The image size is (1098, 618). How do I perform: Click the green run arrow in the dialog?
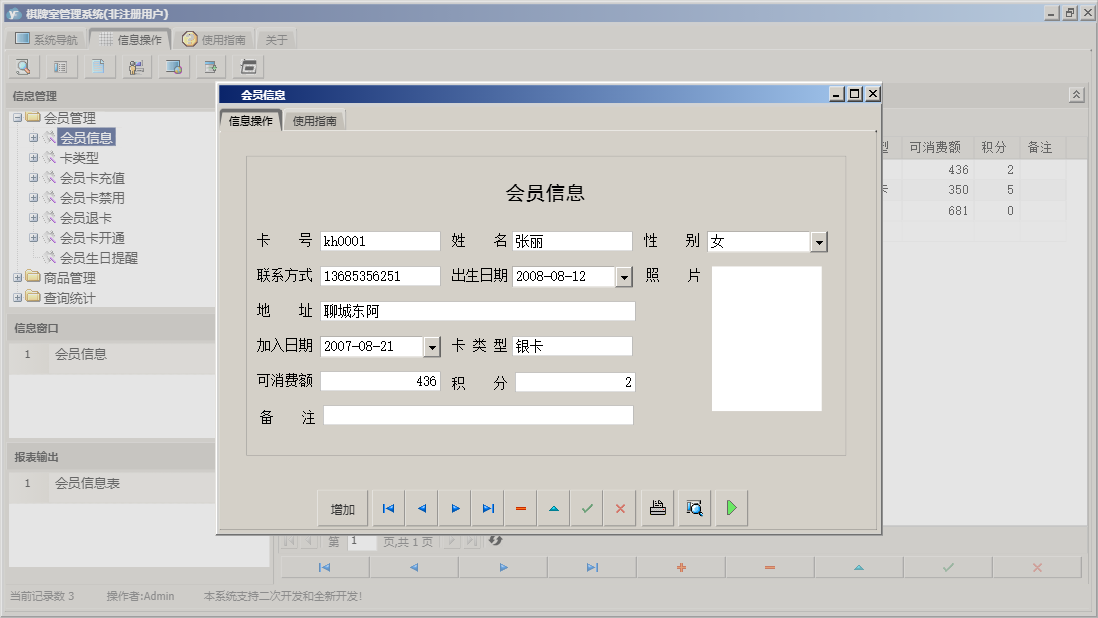[731, 508]
